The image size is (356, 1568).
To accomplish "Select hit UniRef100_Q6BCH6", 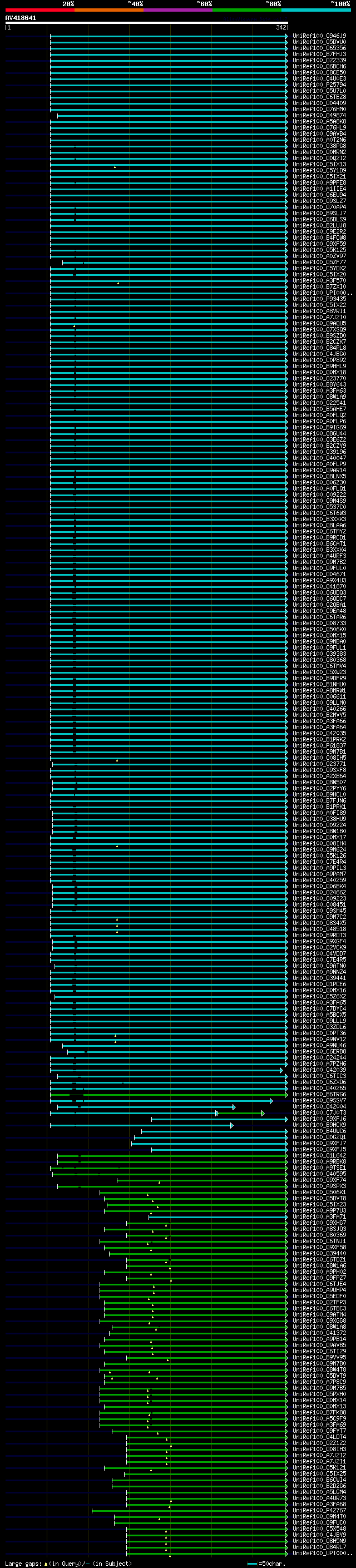I will click(x=319, y=66).
